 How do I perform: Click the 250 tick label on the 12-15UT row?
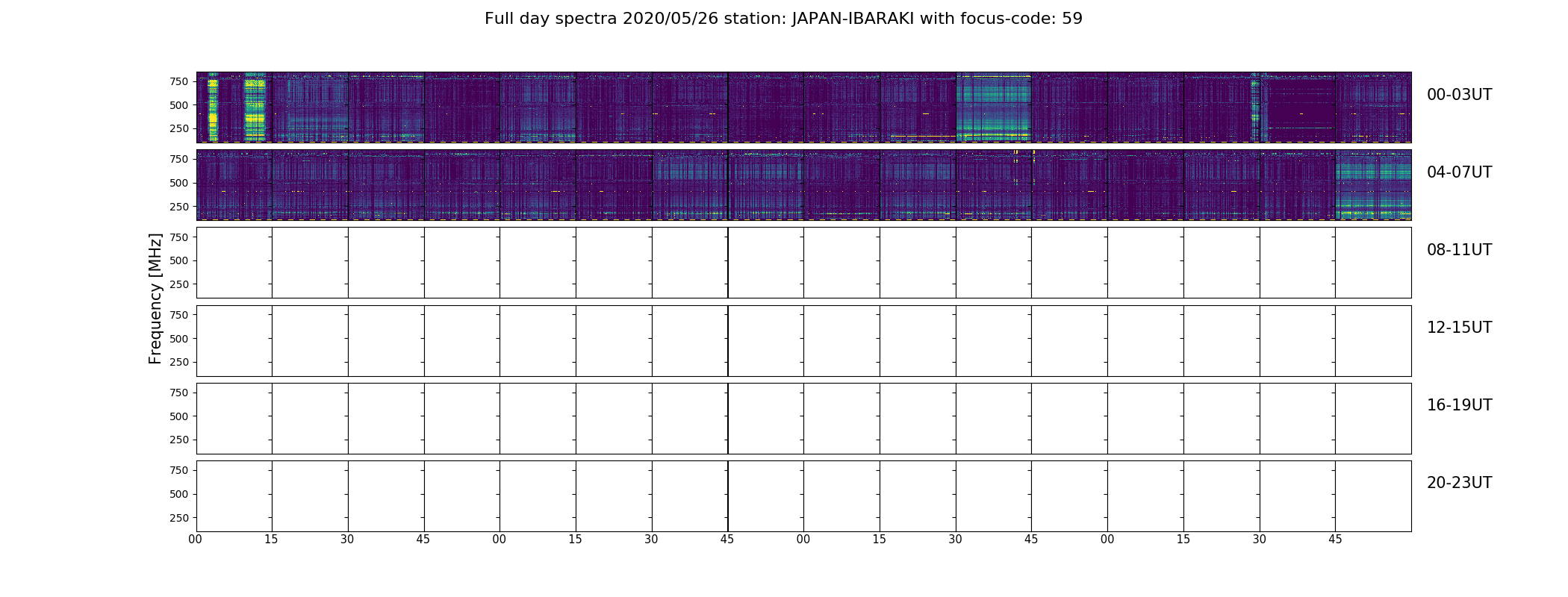[178, 362]
